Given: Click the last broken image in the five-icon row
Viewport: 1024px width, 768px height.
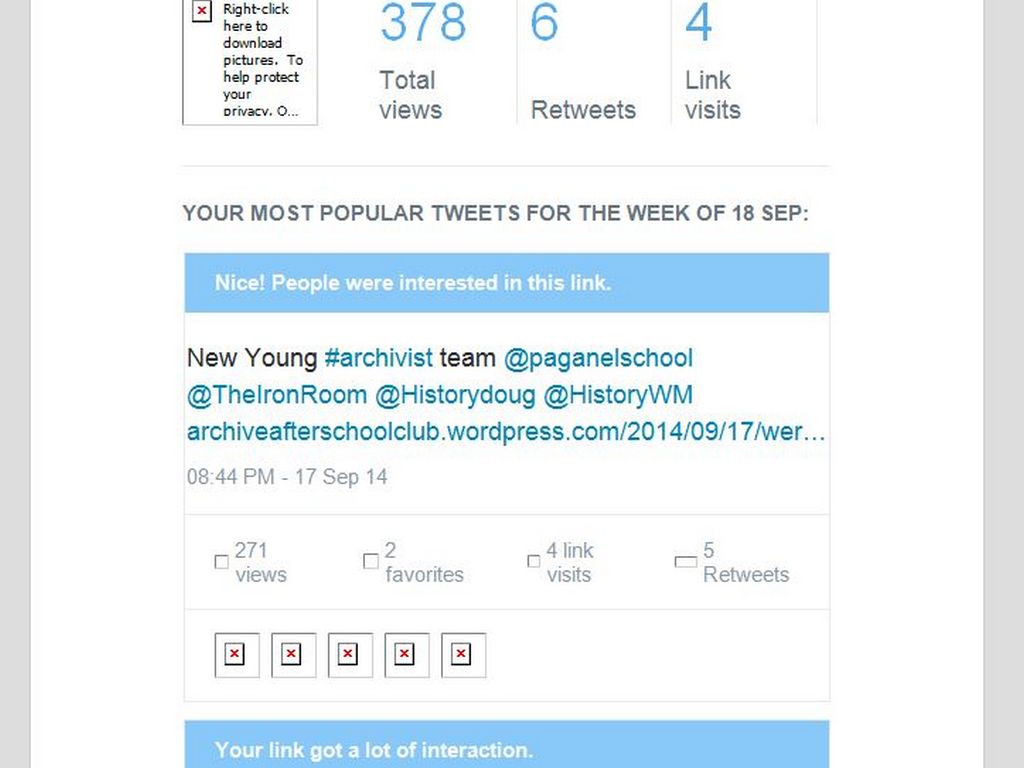Looking at the screenshot, I should click(x=462, y=655).
